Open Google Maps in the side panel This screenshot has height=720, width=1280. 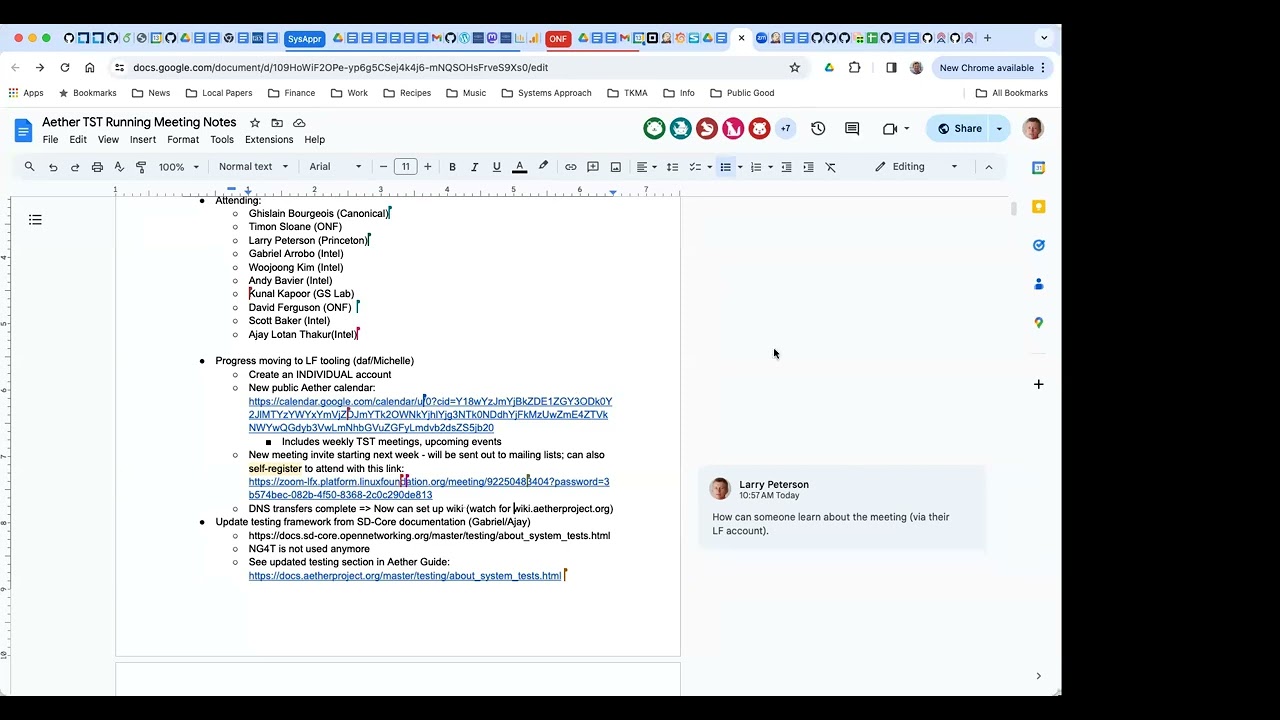click(1039, 322)
